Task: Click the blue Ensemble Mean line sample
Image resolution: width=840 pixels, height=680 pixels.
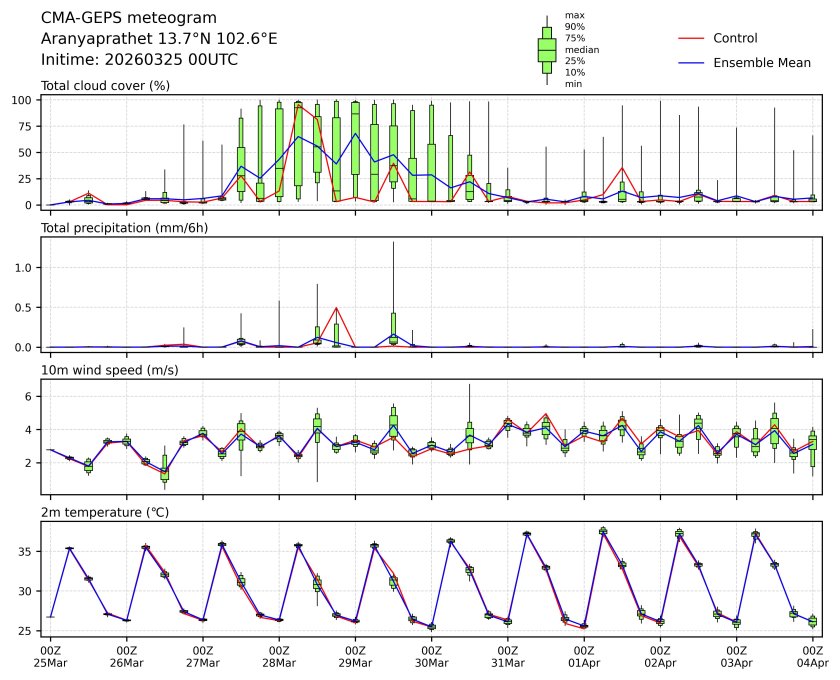Action: pos(695,62)
